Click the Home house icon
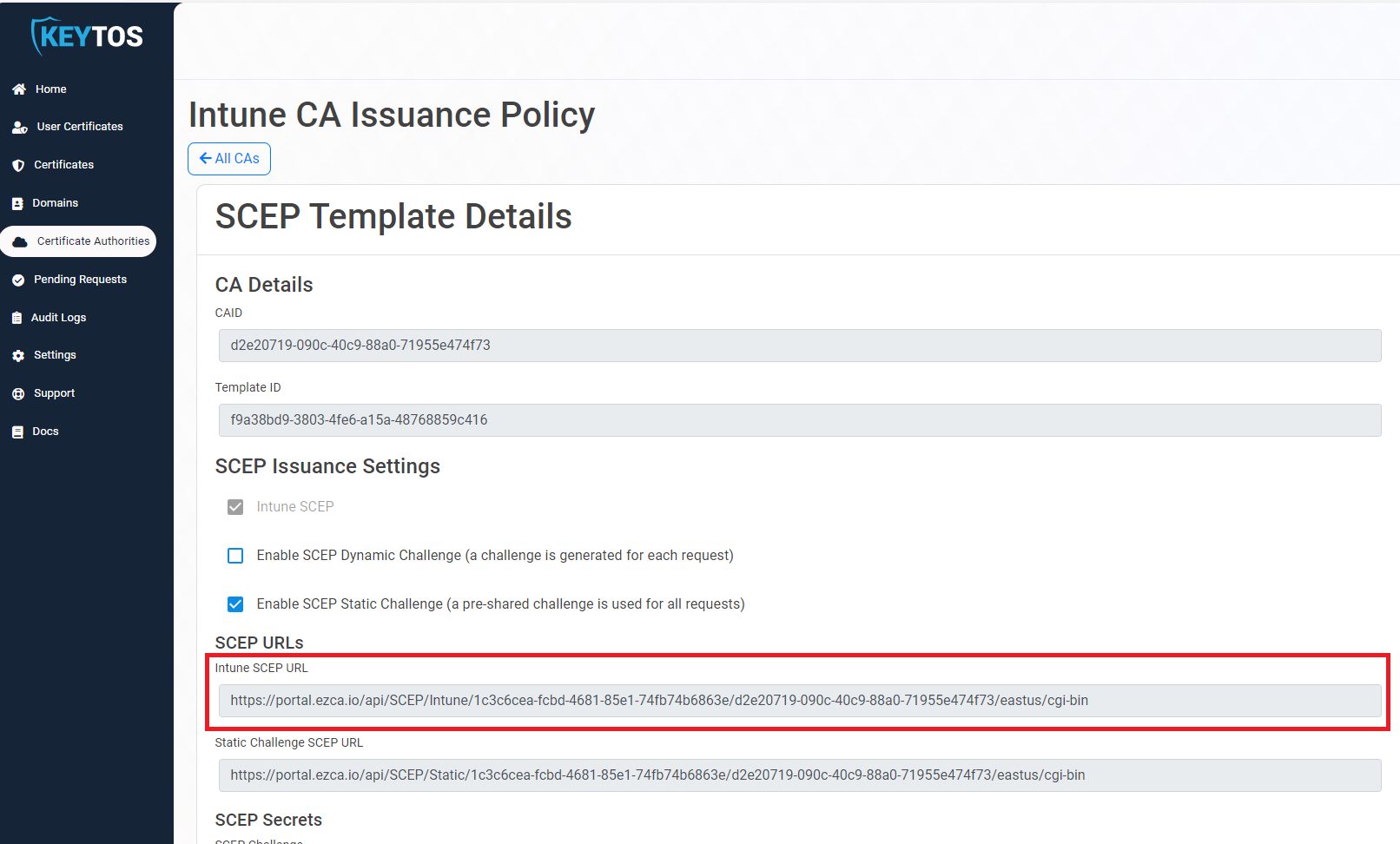Image resolution: width=1400 pixels, height=844 pixels. click(19, 89)
